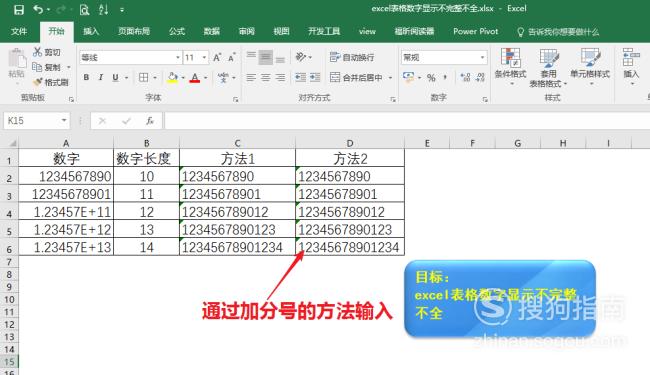
Task: Switch to the 公式 formulas tab
Action: coord(177,31)
